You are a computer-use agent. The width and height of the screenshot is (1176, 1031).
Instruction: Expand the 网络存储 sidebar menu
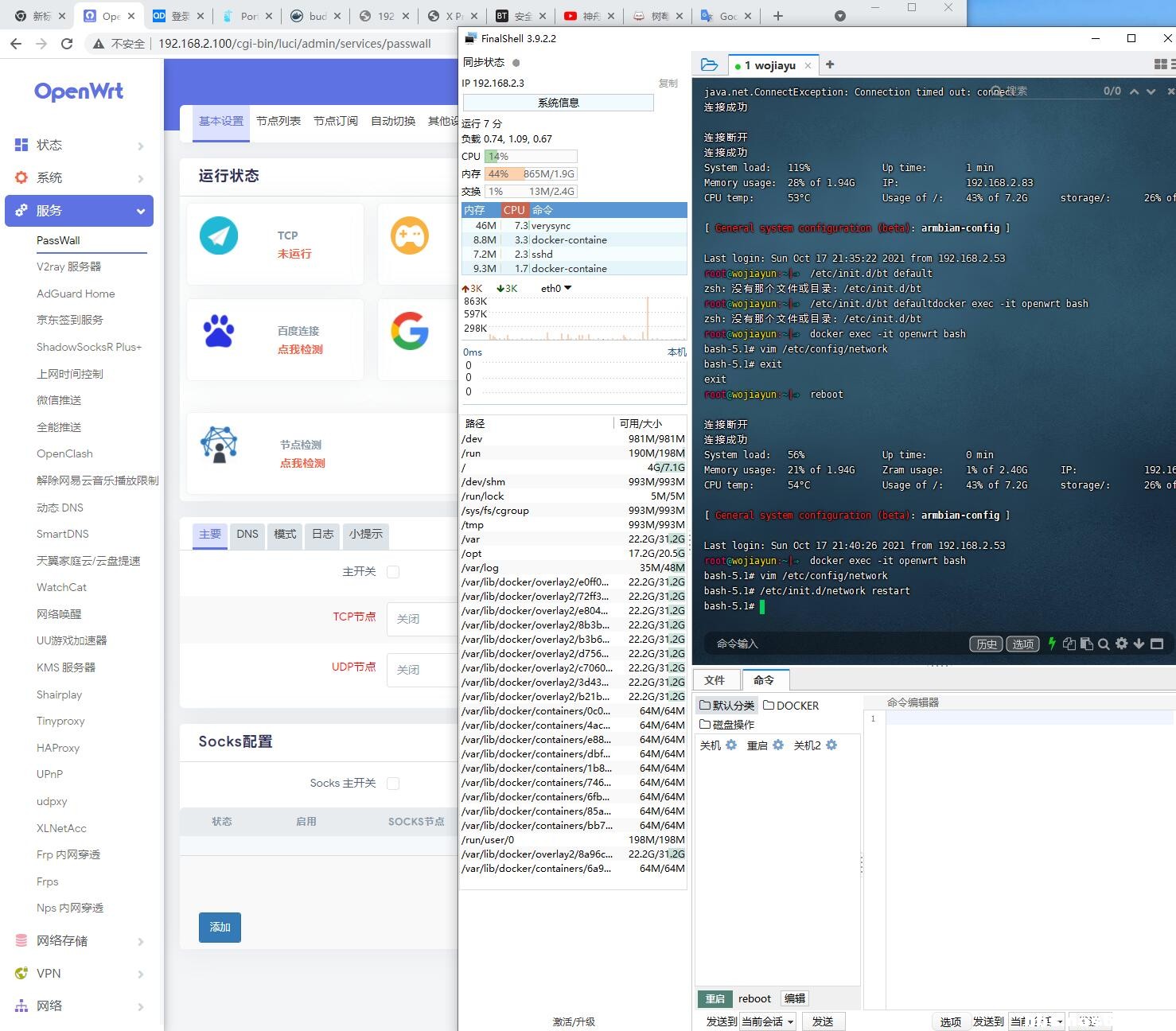80,941
